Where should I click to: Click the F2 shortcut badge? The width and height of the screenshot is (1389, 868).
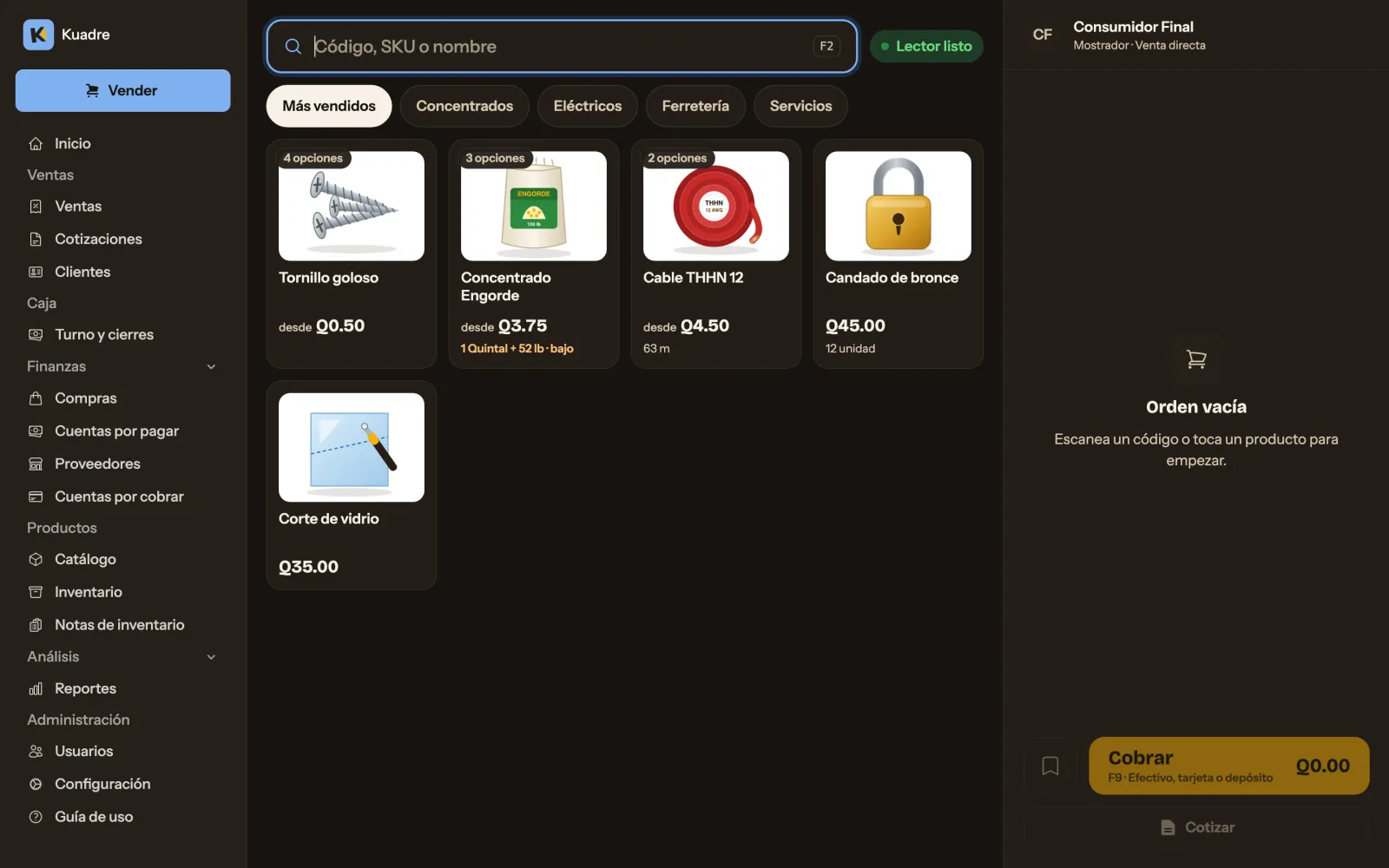826,46
